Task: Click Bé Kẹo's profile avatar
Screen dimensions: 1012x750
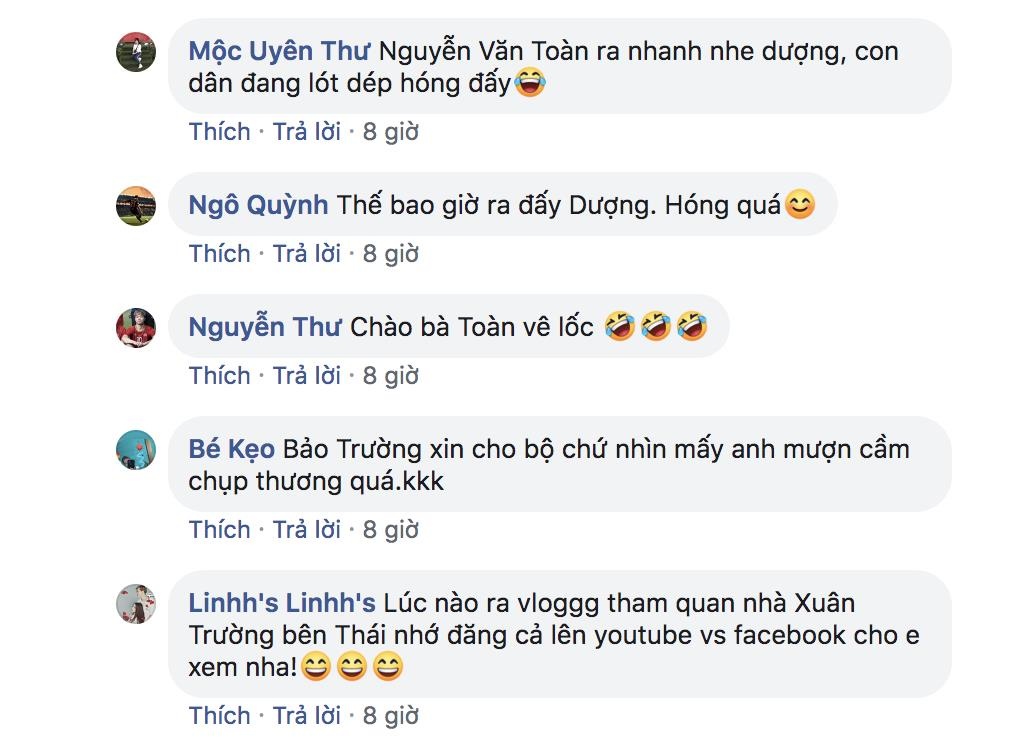Action: click(x=136, y=450)
